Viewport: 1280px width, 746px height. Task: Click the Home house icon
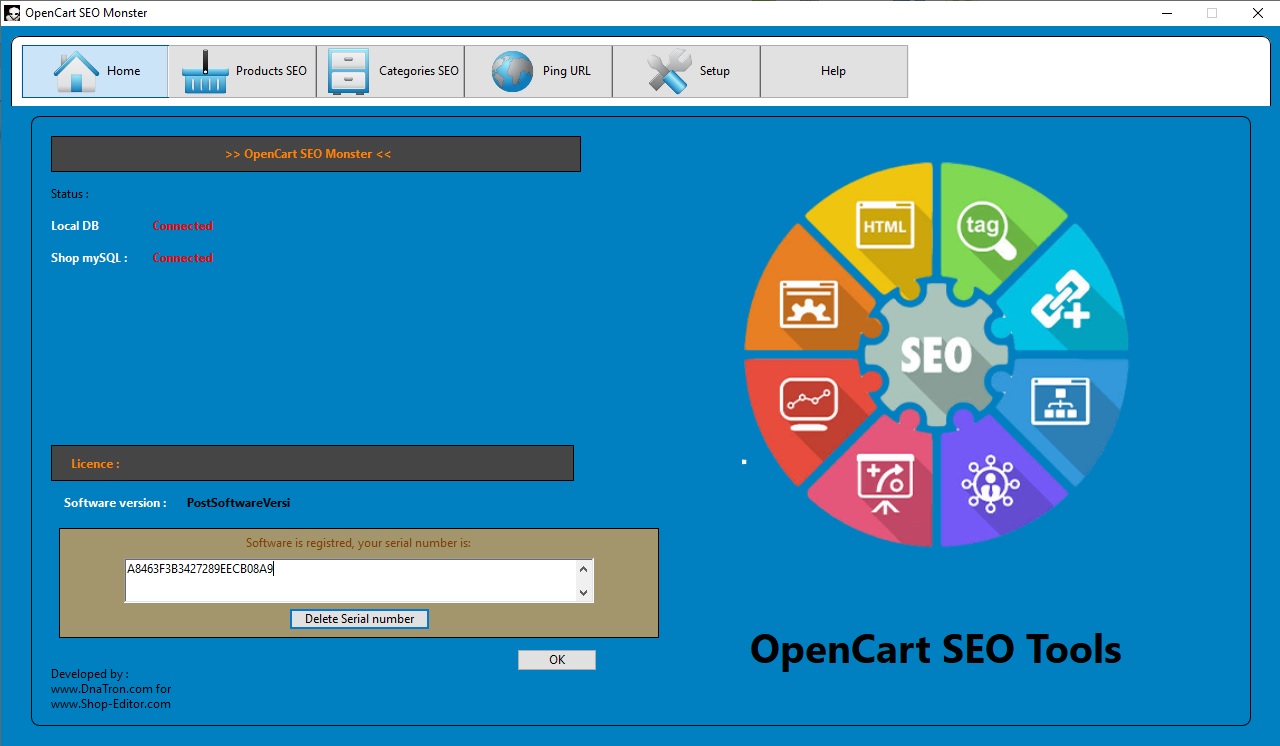pyautogui.click(x=76, y=71)
